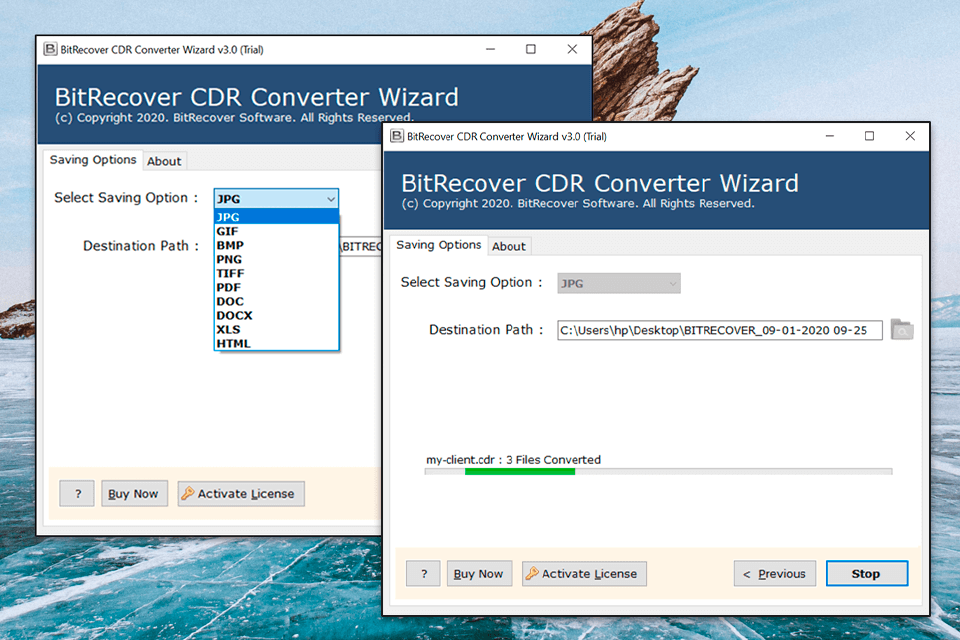960x640 pixels.
Task: Click the Stop button
Action: 866,574
